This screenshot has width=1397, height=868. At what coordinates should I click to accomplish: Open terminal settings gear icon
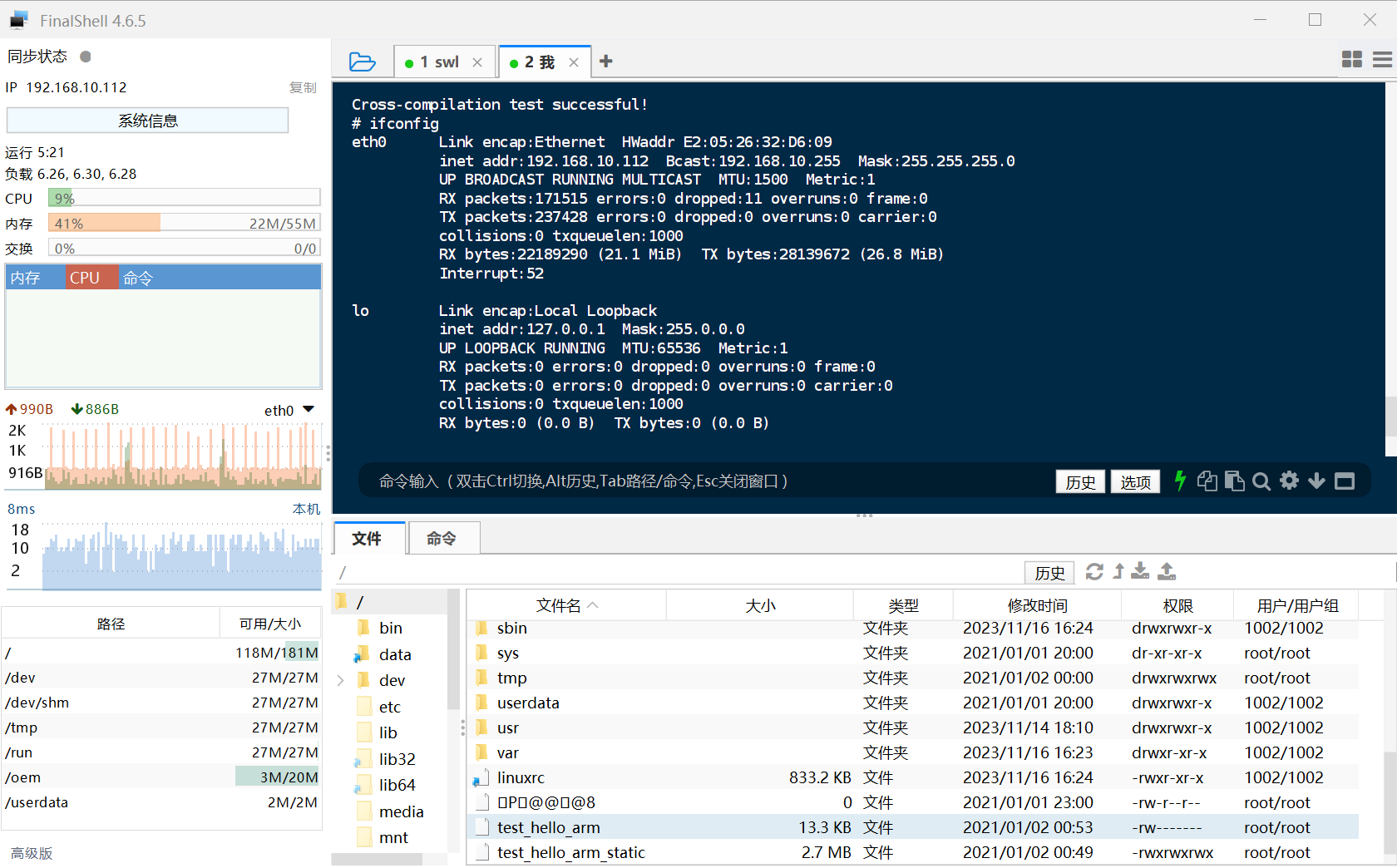tap(1289, 481)
